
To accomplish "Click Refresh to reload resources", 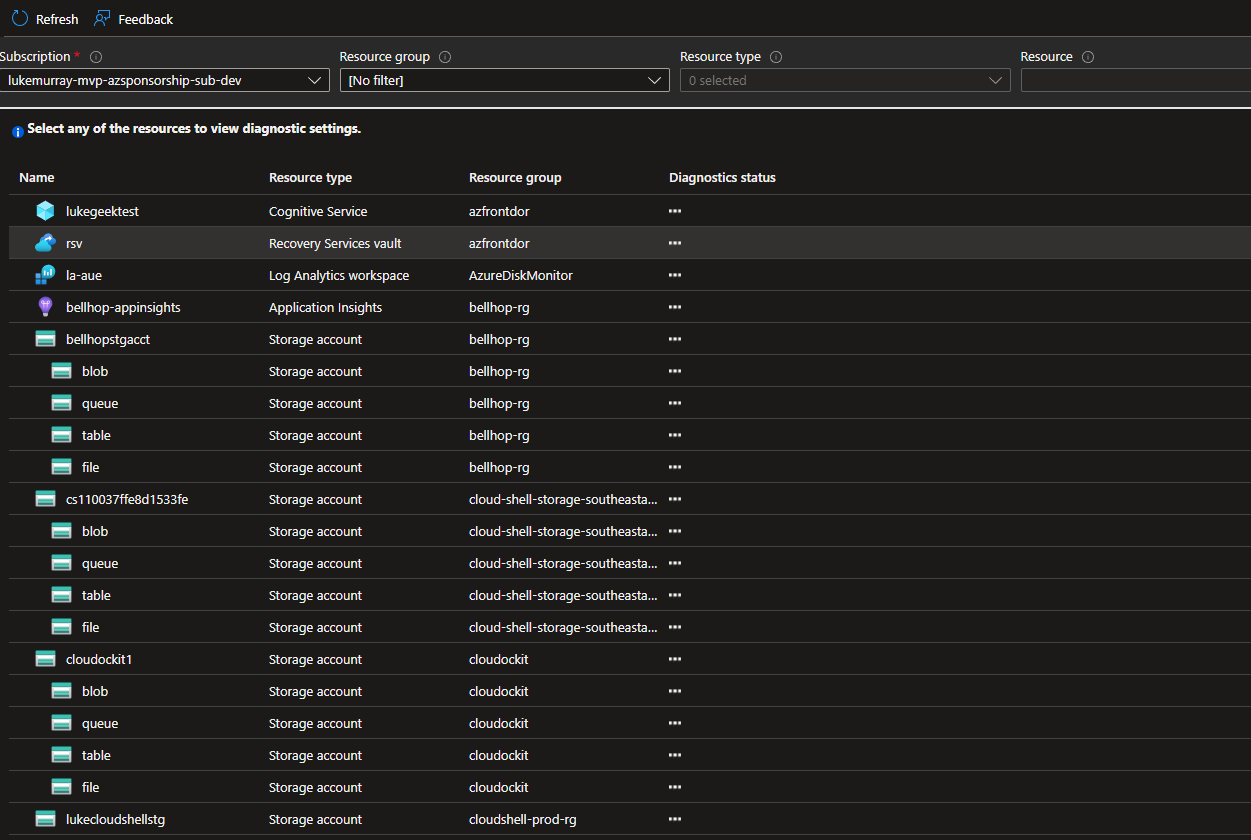I will pyautogui.click(x=44, y=18).
